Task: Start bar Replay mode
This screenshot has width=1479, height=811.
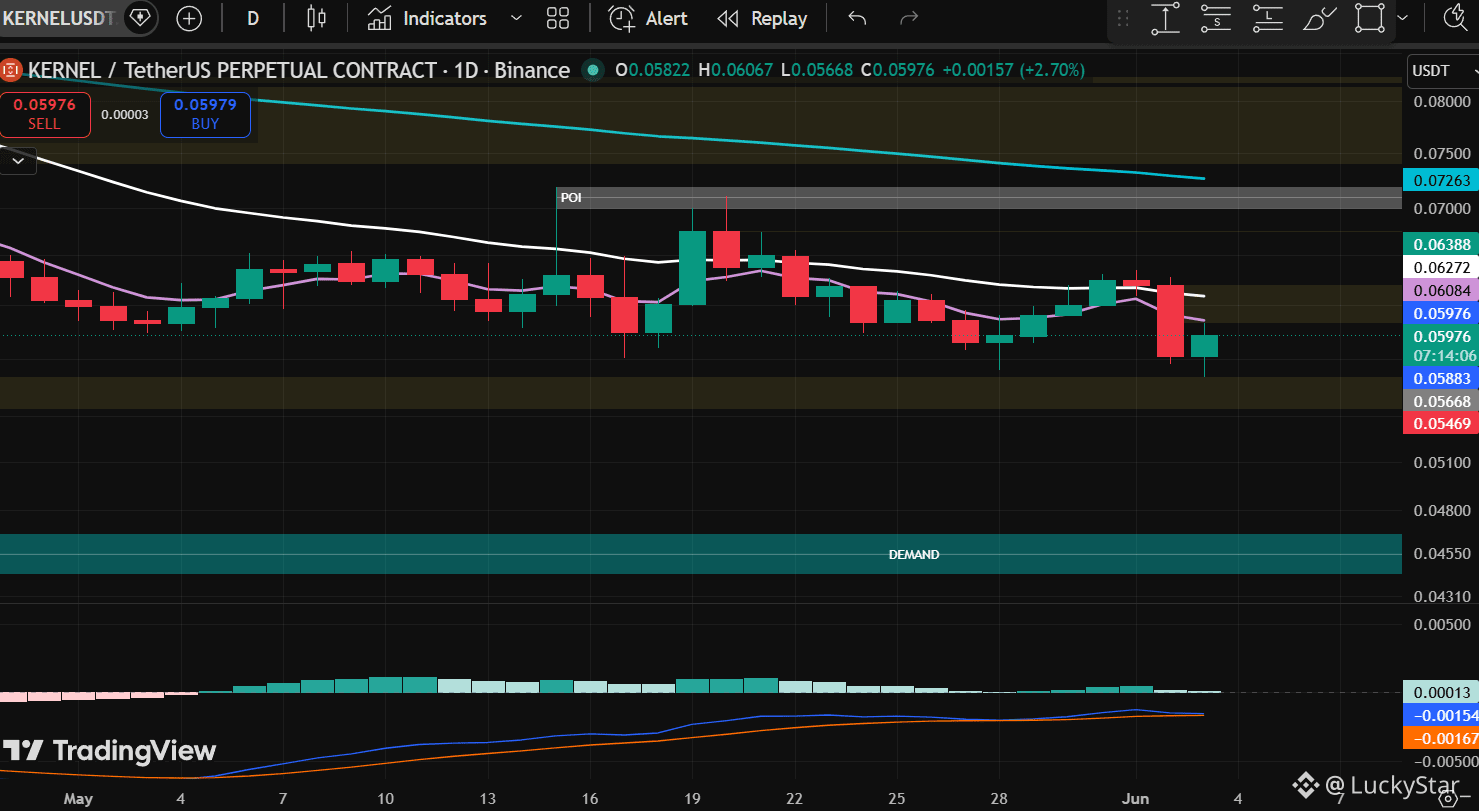Action: point(762,18)
